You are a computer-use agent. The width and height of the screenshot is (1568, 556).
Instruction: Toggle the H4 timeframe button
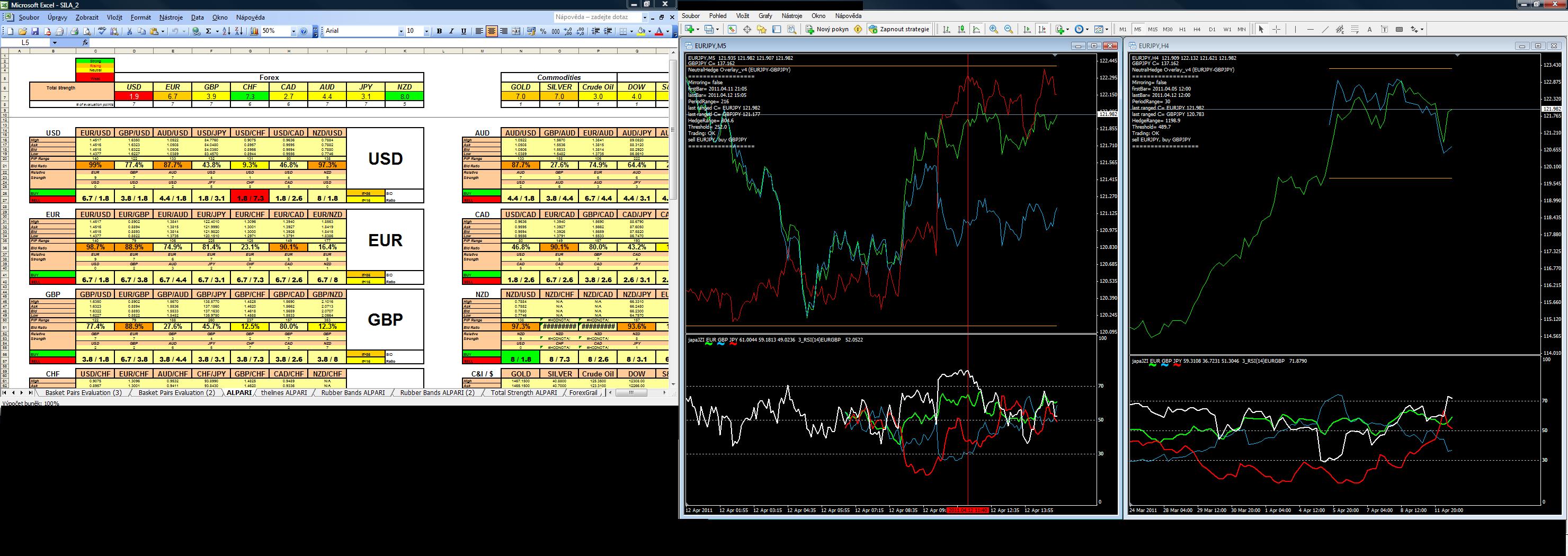(x=1197, y=29)
